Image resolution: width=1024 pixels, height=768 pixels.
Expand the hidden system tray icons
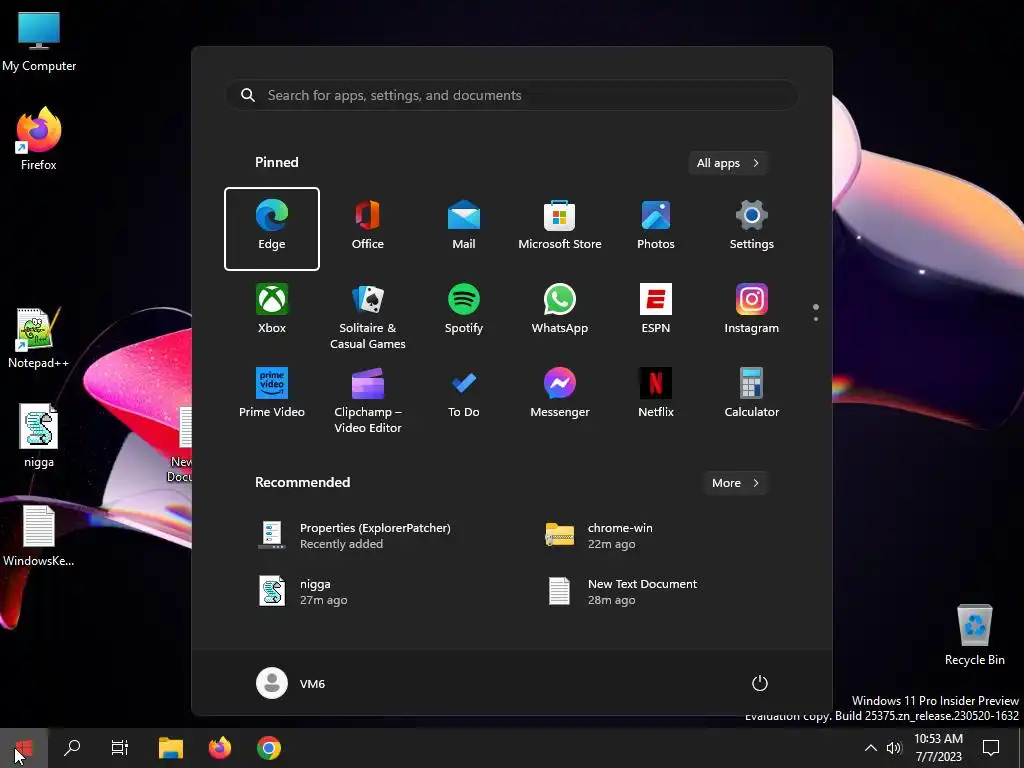click(x=871, y=748)
